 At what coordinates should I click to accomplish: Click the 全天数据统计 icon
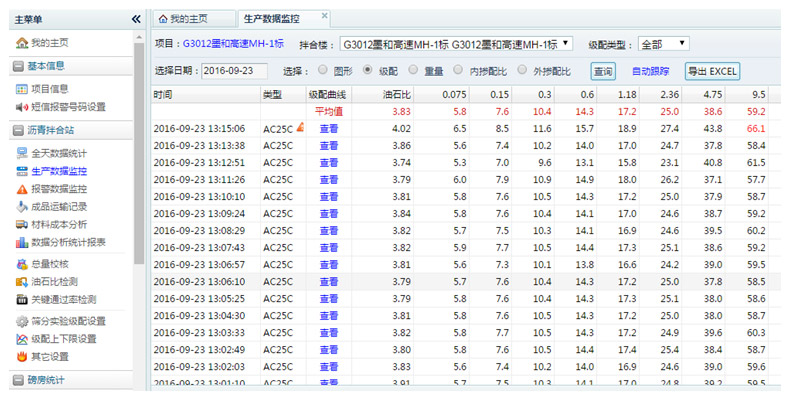[22, 153]
